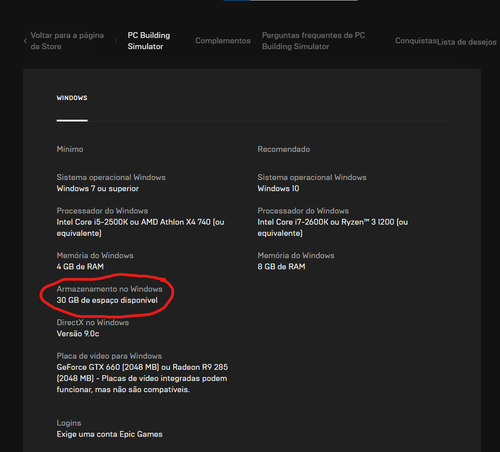
Task: Click 'Memória do Windows' label under Mínimo
Action: 95,255
